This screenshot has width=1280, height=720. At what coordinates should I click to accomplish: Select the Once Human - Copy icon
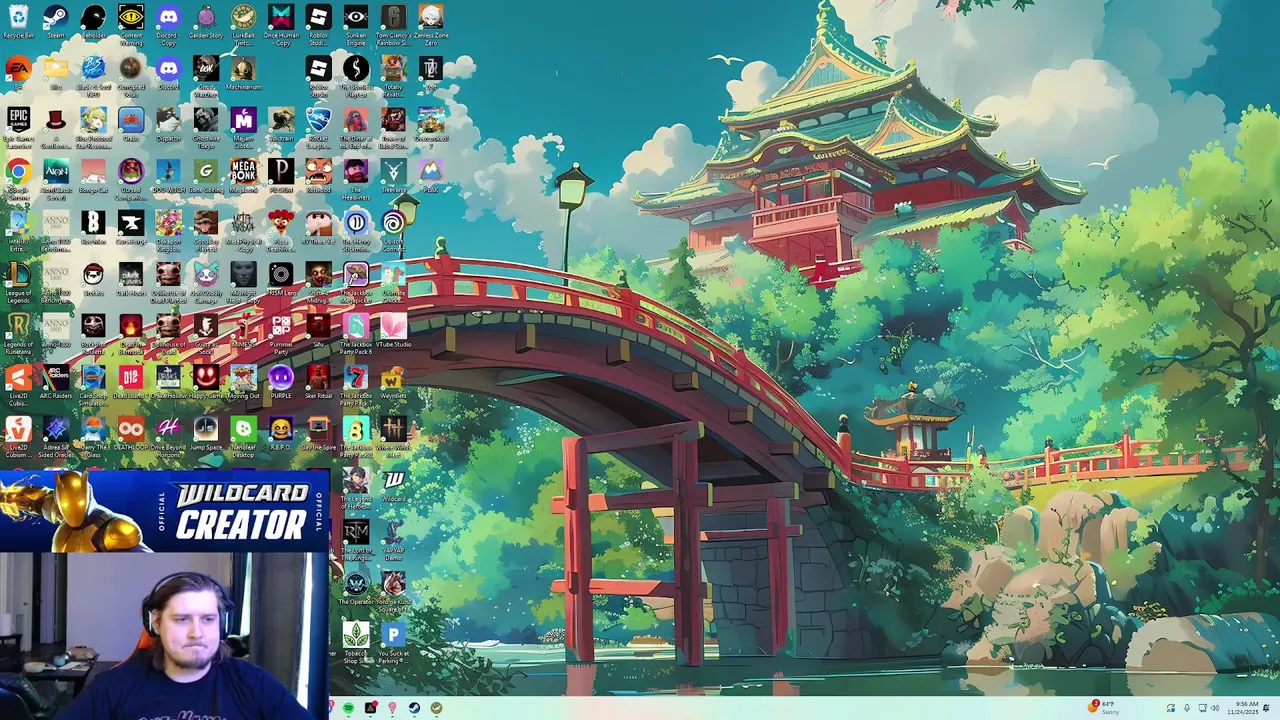point(281,25)
